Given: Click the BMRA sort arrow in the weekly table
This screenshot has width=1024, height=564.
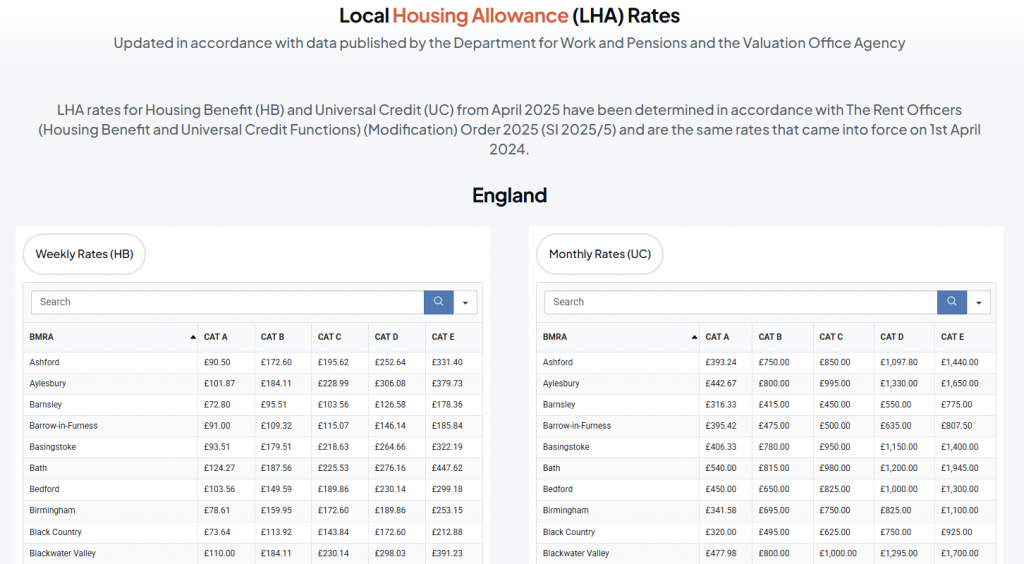Looking at the screenshot, I should coord(193,337).
